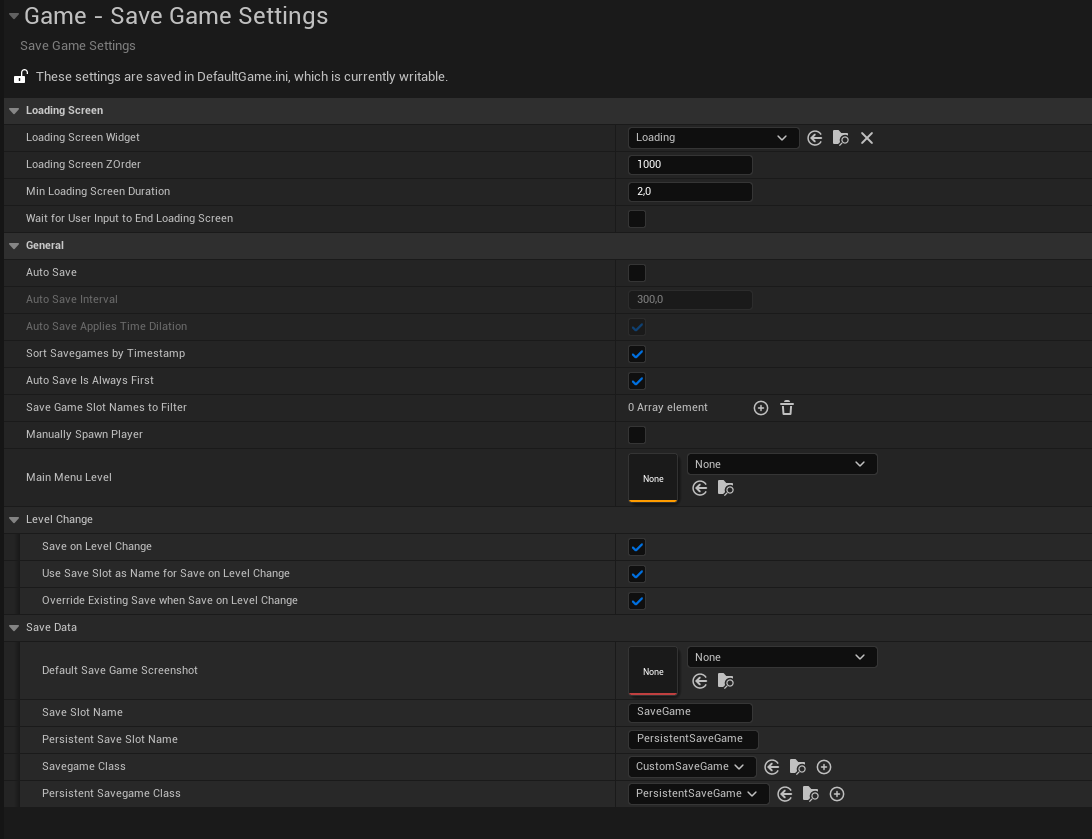Click the Default Save Game Screenshot thumbnail
The image size is (1092, 839).
[653, 671]
